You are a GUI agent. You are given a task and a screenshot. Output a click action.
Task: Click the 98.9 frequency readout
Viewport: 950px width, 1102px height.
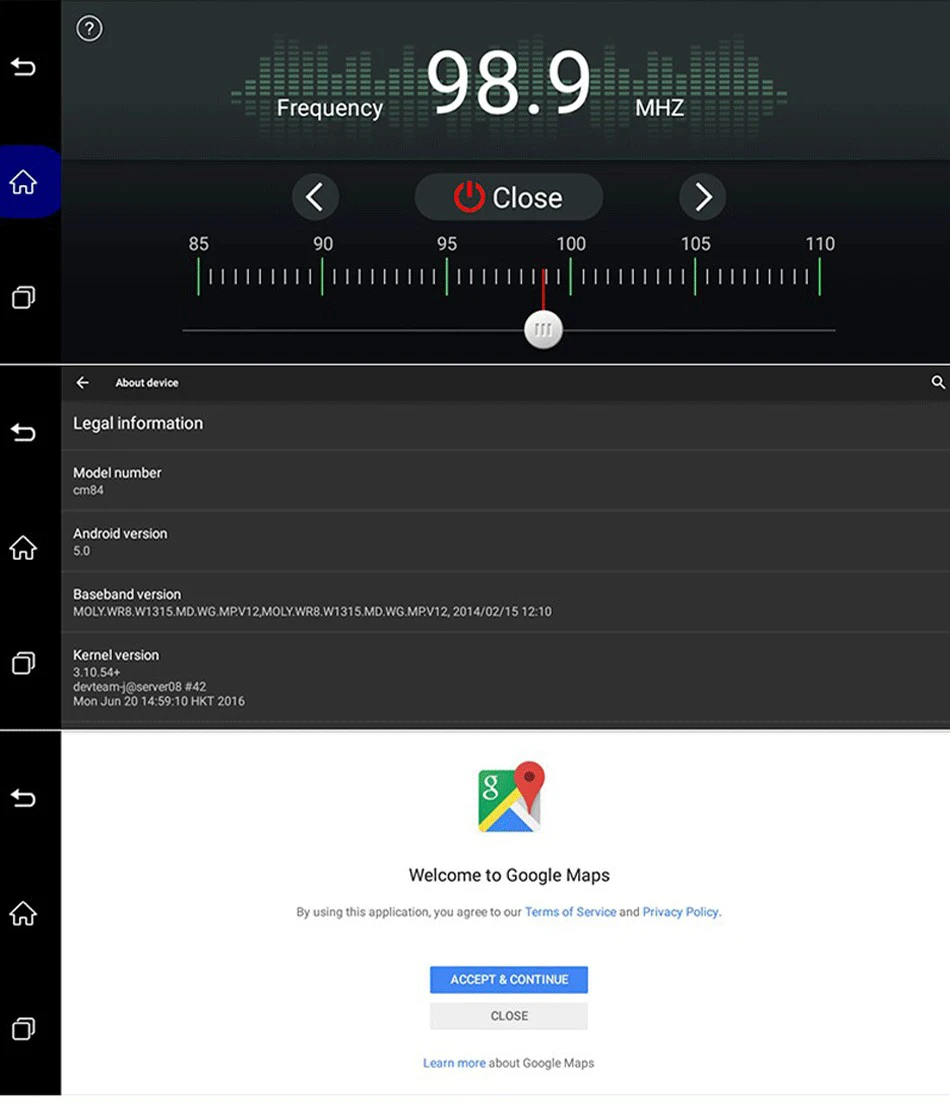(x=509, y=83)
